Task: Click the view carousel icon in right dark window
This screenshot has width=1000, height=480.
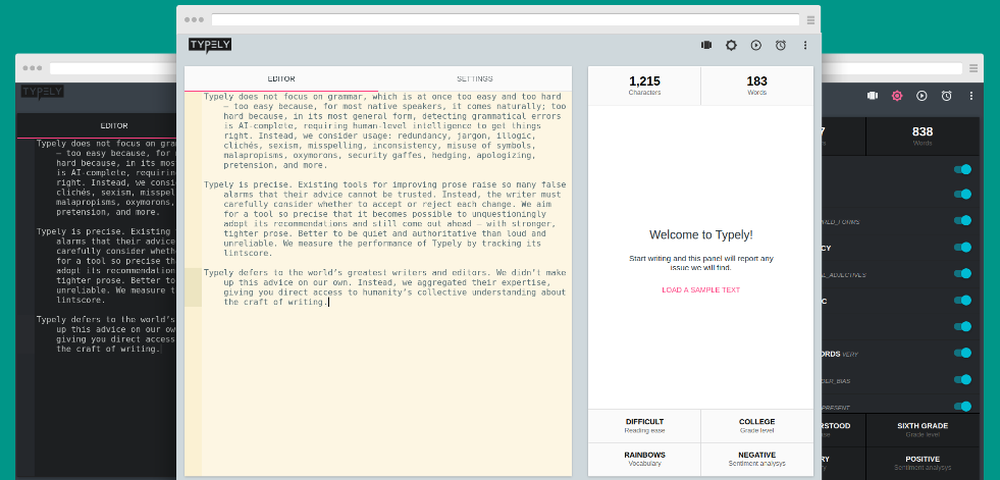Action: 872,96
